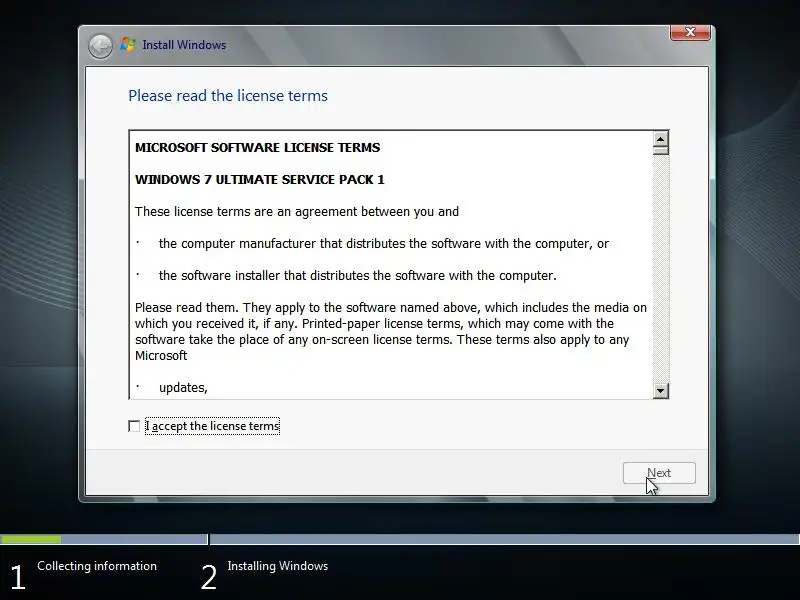Click the 'Install Windows' title text

(184, 45)
